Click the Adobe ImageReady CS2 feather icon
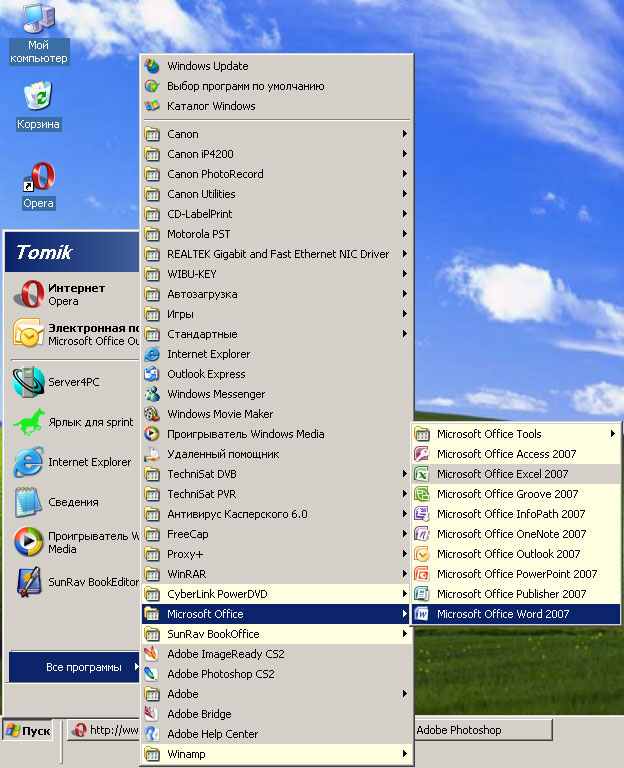The height and width of the screenshot is (768, 624). pos(152,654)
